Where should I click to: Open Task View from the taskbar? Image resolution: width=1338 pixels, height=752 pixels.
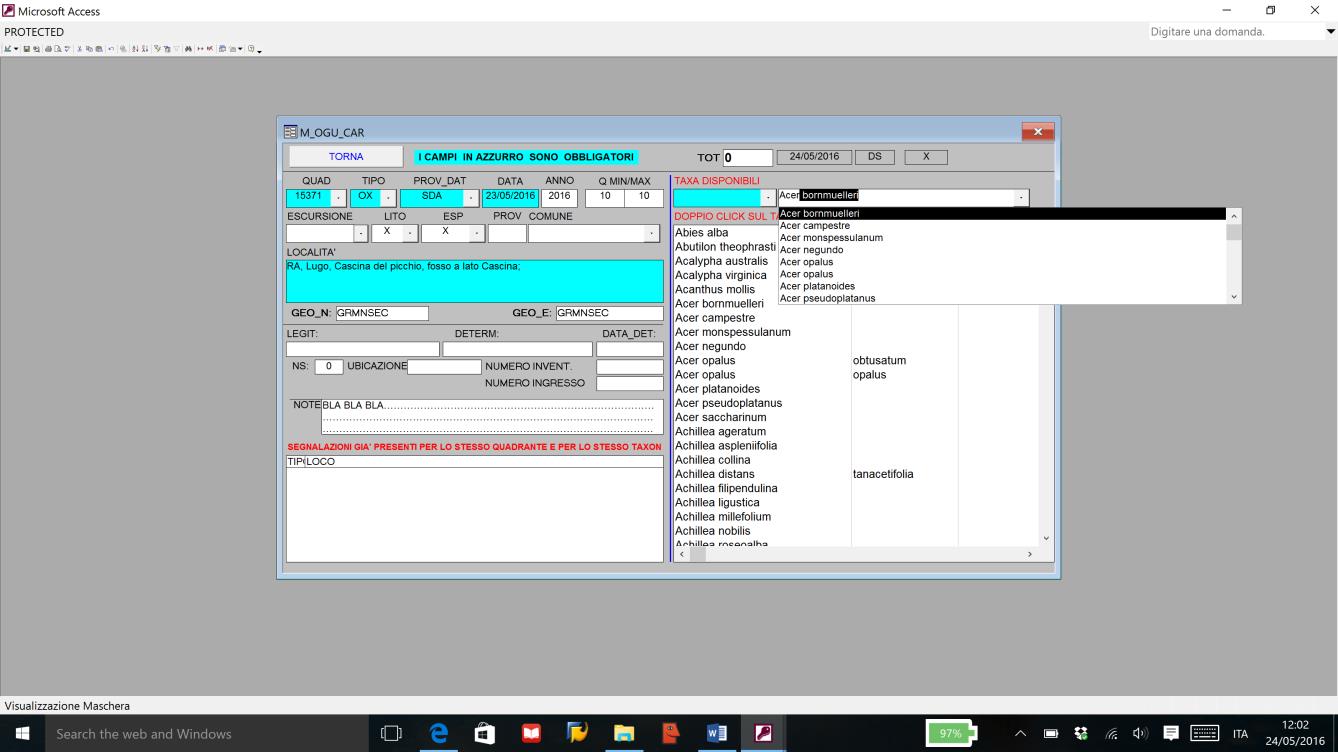[x=393, y=734]
